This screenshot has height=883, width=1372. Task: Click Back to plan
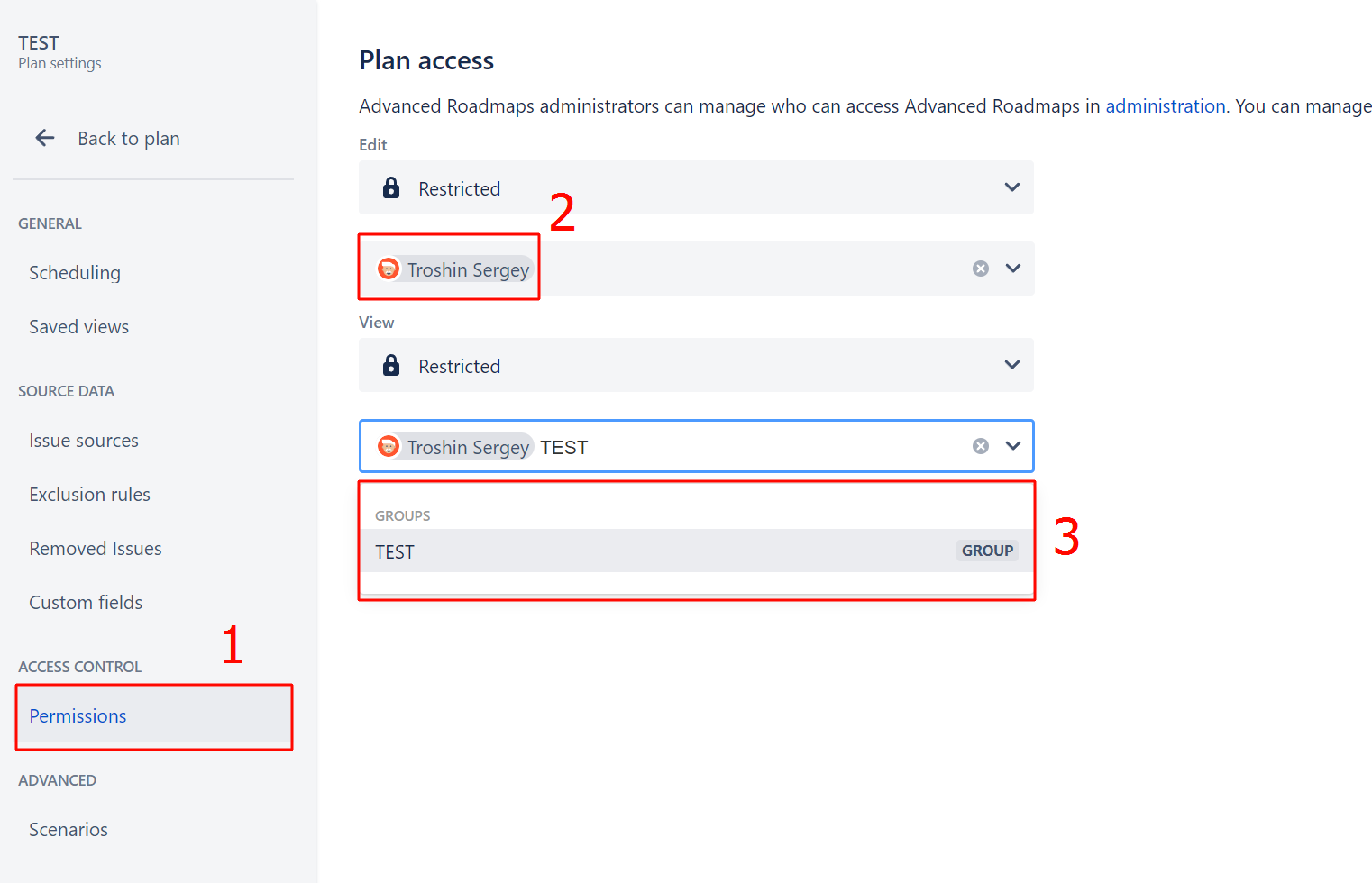(129, 138)
